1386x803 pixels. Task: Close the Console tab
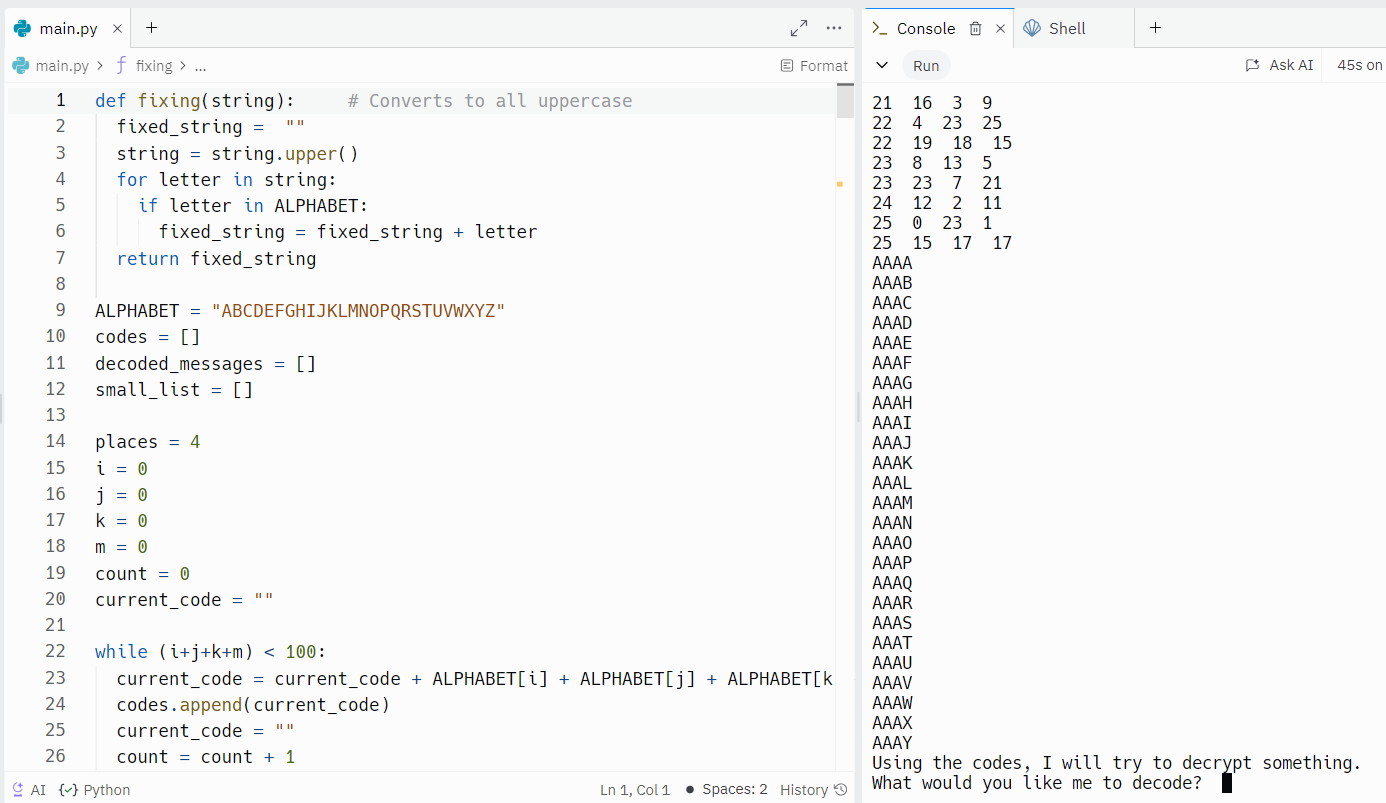(x=999, y=29)
